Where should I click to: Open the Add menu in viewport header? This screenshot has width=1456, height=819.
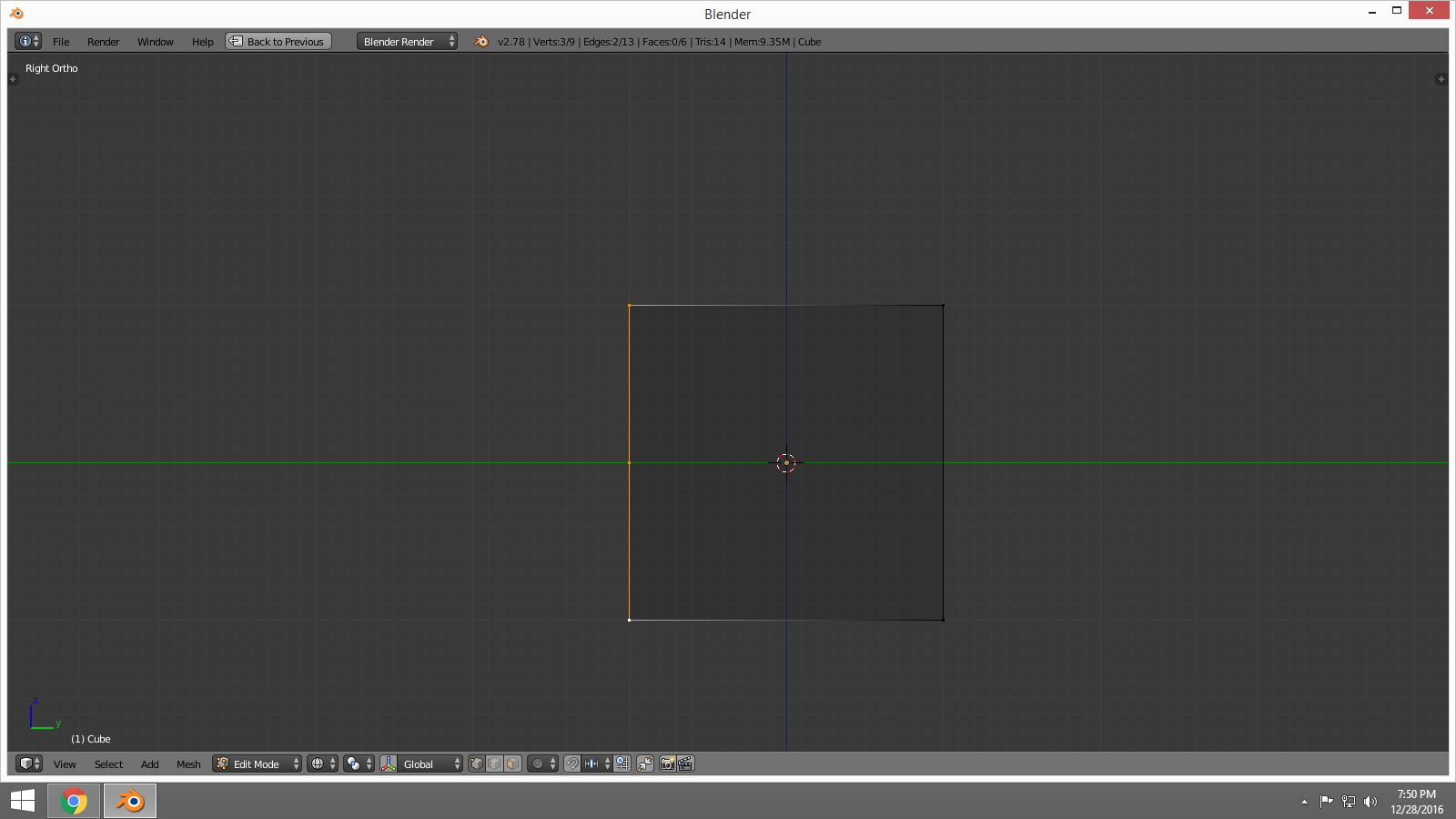(x=149, y=764)
